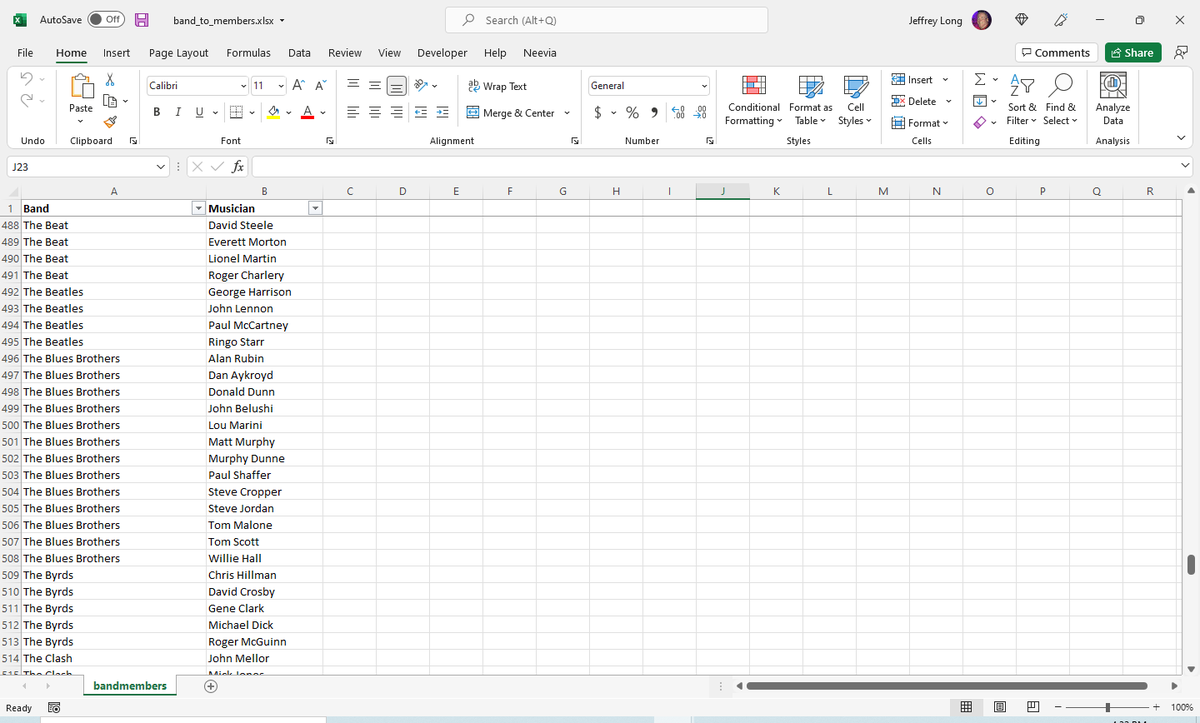The image size is (1200, 723).
Task: Select cell containing John Lennon
Action: coord(263,309)
